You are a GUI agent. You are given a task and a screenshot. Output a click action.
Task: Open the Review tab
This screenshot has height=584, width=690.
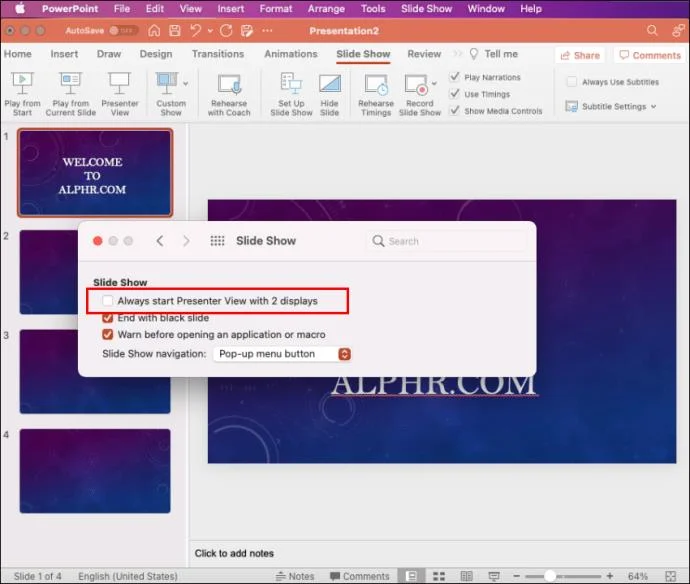click(424, 54)
